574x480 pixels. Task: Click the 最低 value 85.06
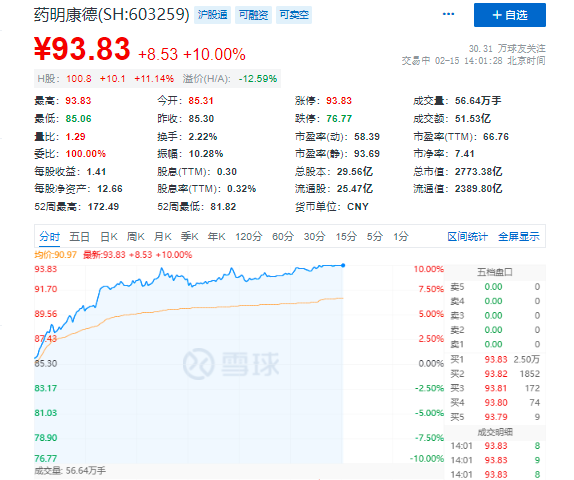click(x=78, y=119)
